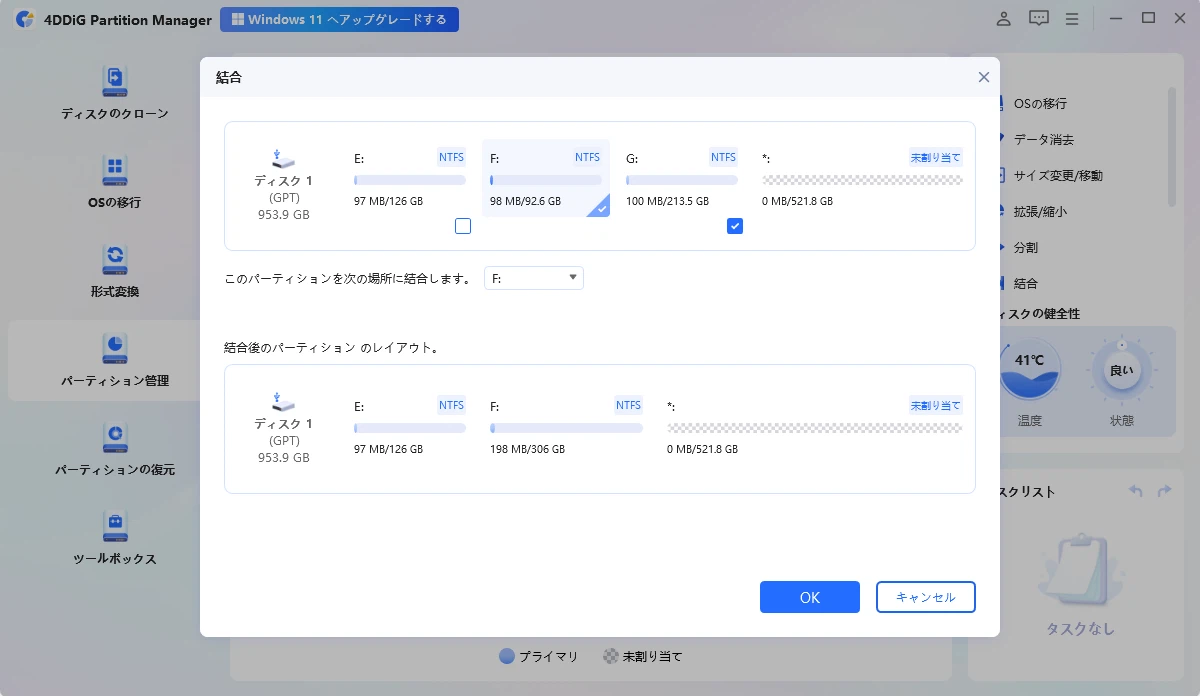Click the "198 MB/306 GB" text

(x=528, y=449)
